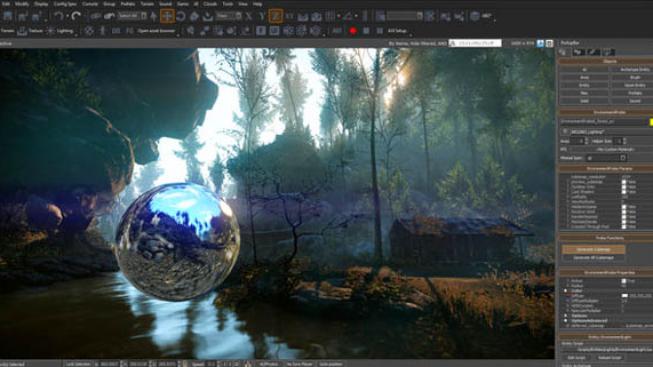Open the Display menu
Screen dimensions: 653x367
point(41,4)
